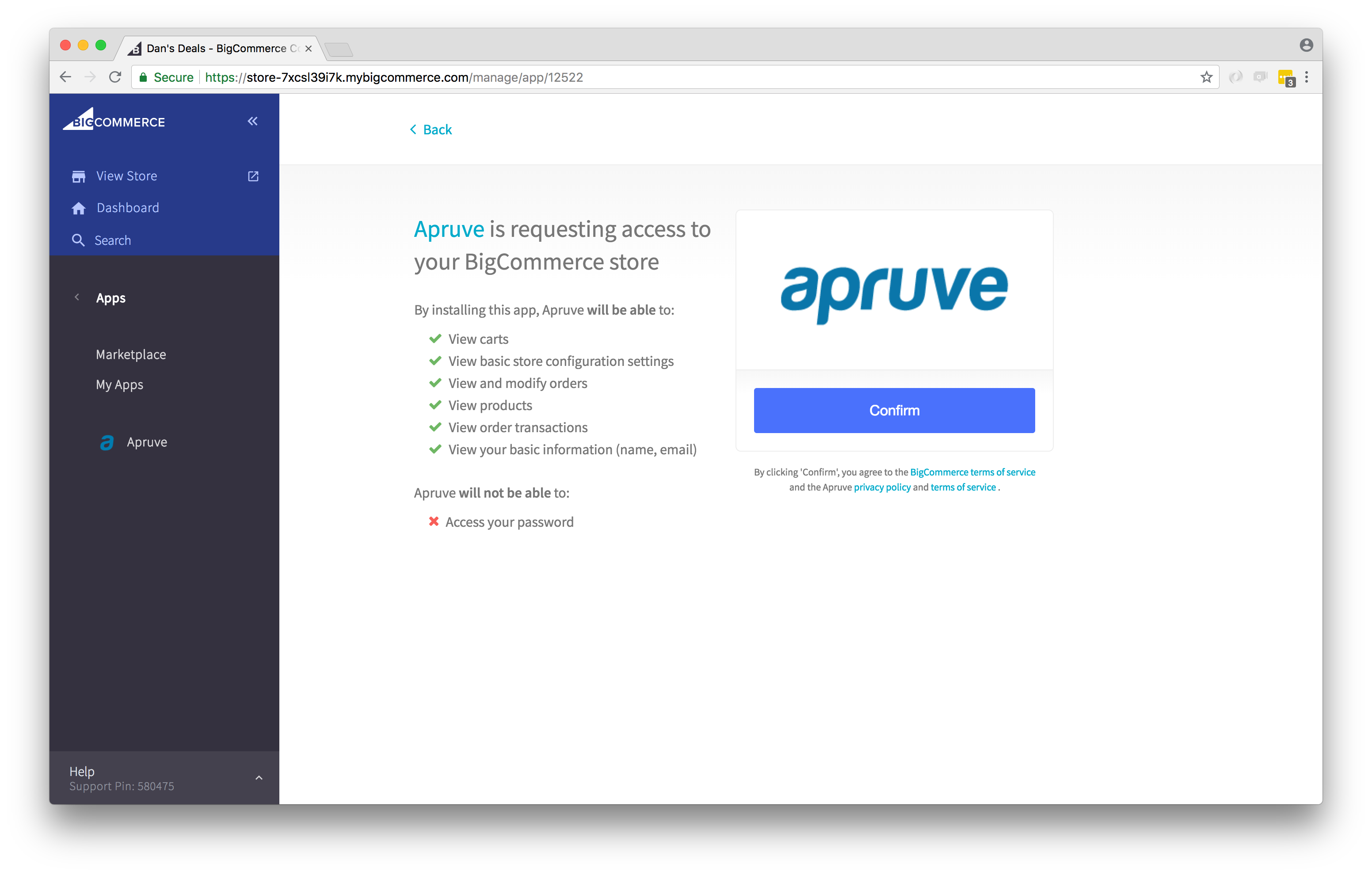Go Back using chevron link
This screenshot has width=1372, height=875.
coord(431,130)
